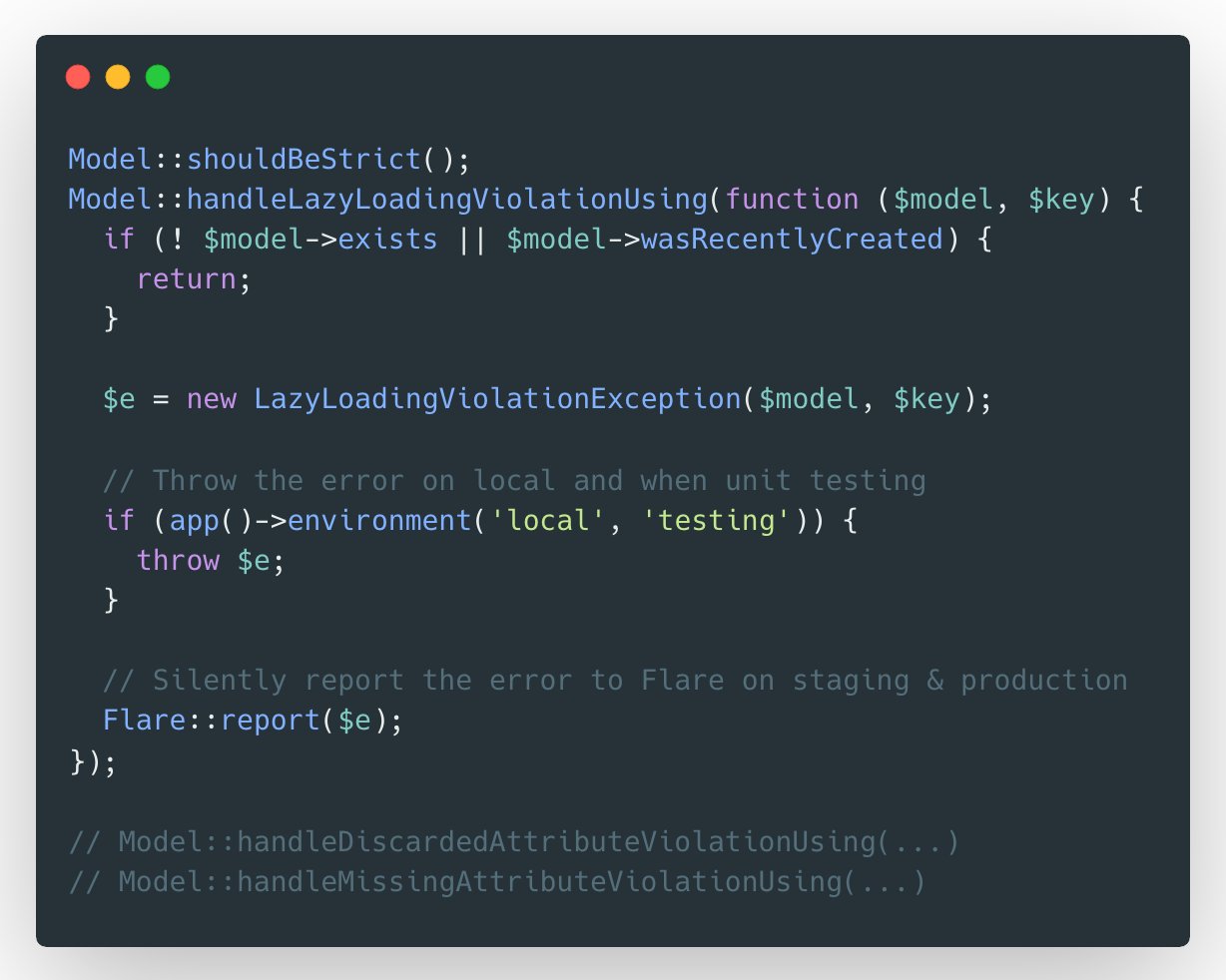
Task: Click the red traffic light circle
Action: [78, 76]
